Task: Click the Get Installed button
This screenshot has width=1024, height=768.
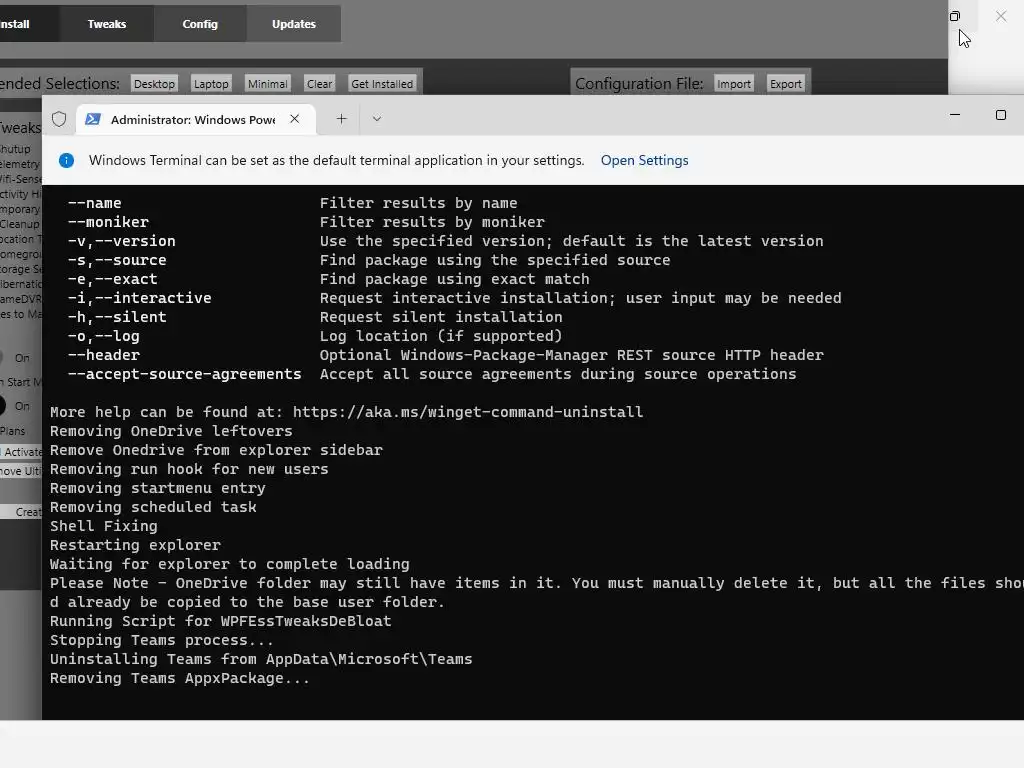Action: [382, 84]
